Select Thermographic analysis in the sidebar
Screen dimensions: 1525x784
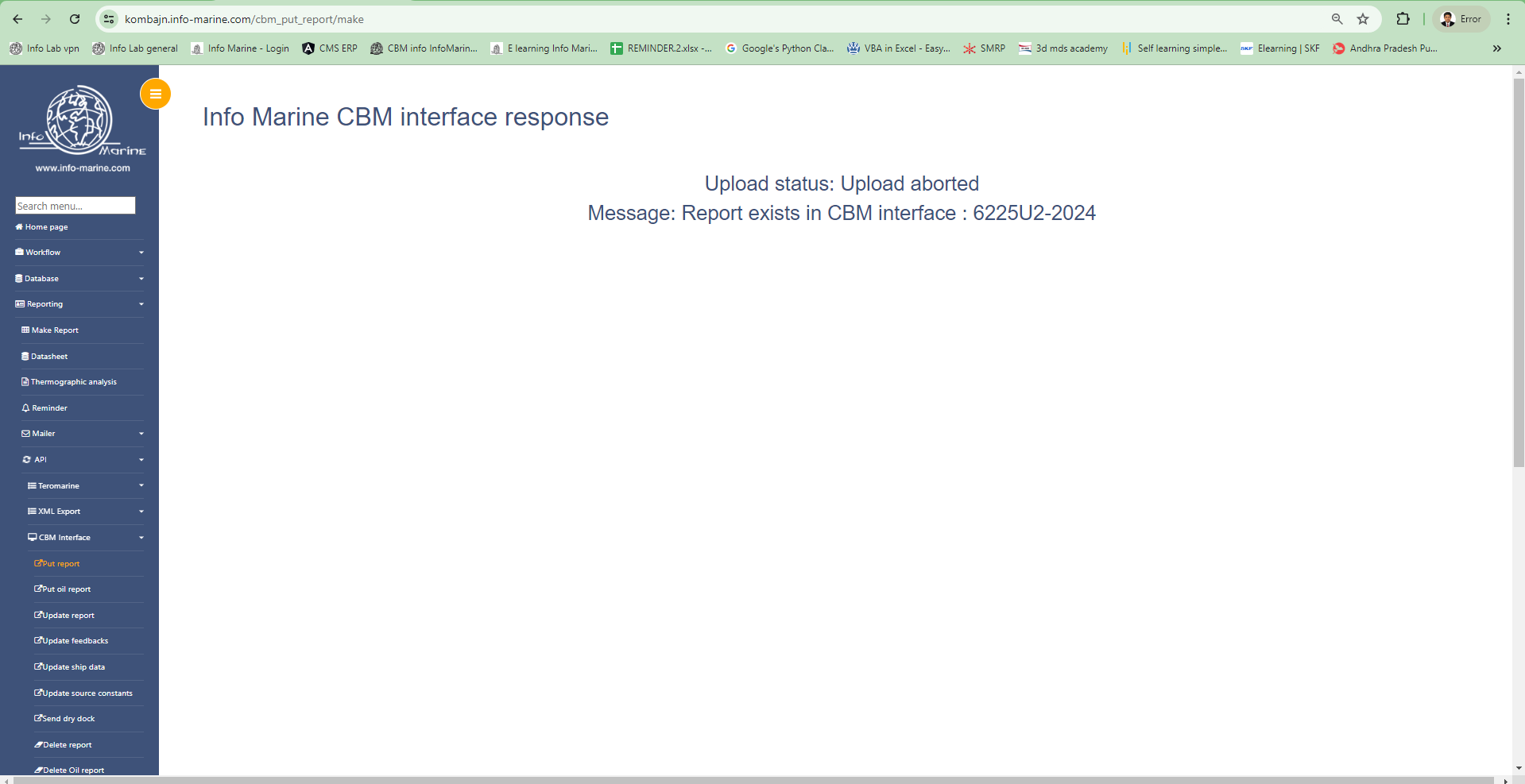point(73,382)
